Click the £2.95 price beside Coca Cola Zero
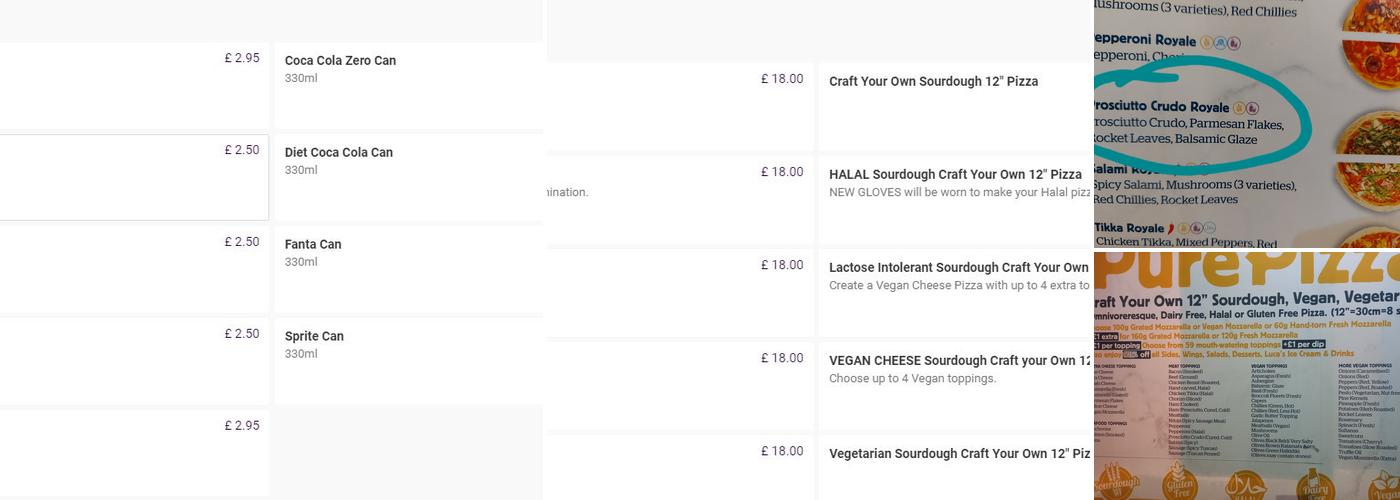The image size is (1400, 500). tap(241, 58)
